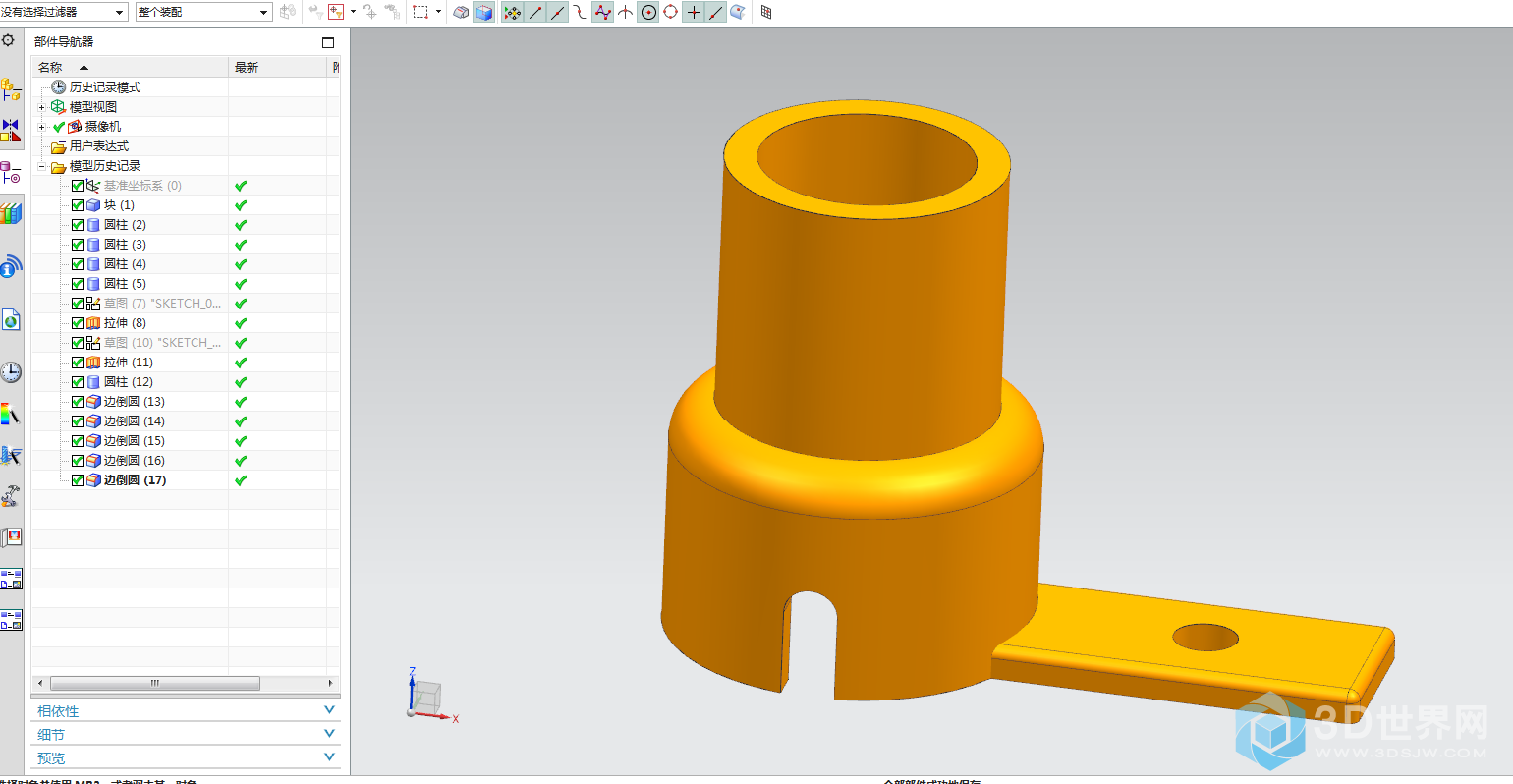Click the Rectangle selection tool icon
Viewport: 1513px width, 784px height.
420,12
